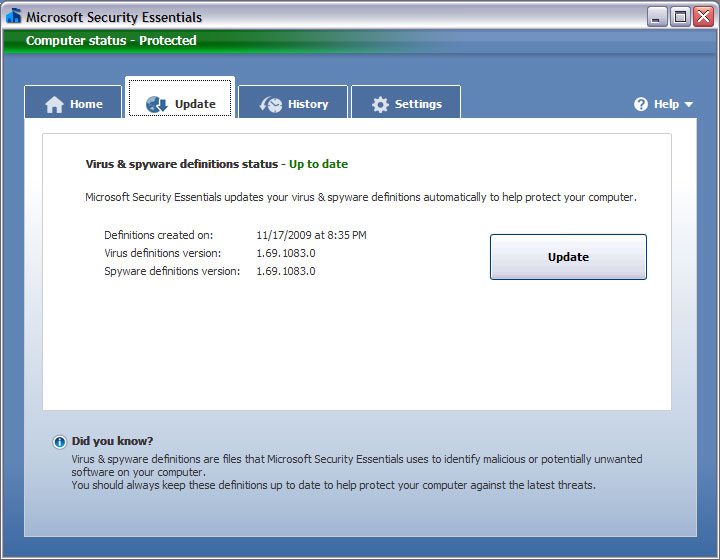Expand the Help dropdown arrow

click(688, 105)
